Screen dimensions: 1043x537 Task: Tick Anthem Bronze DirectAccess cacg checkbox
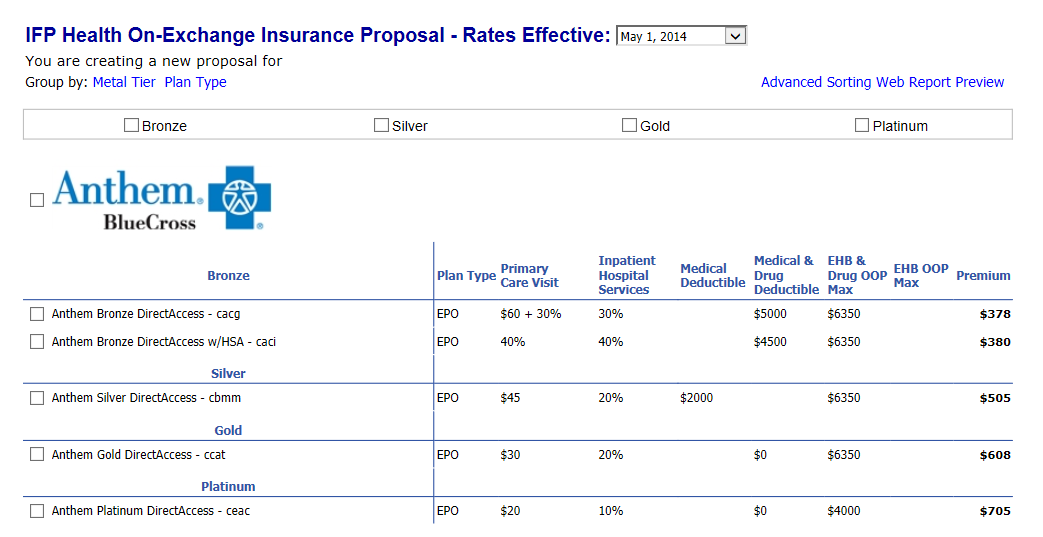37,313
